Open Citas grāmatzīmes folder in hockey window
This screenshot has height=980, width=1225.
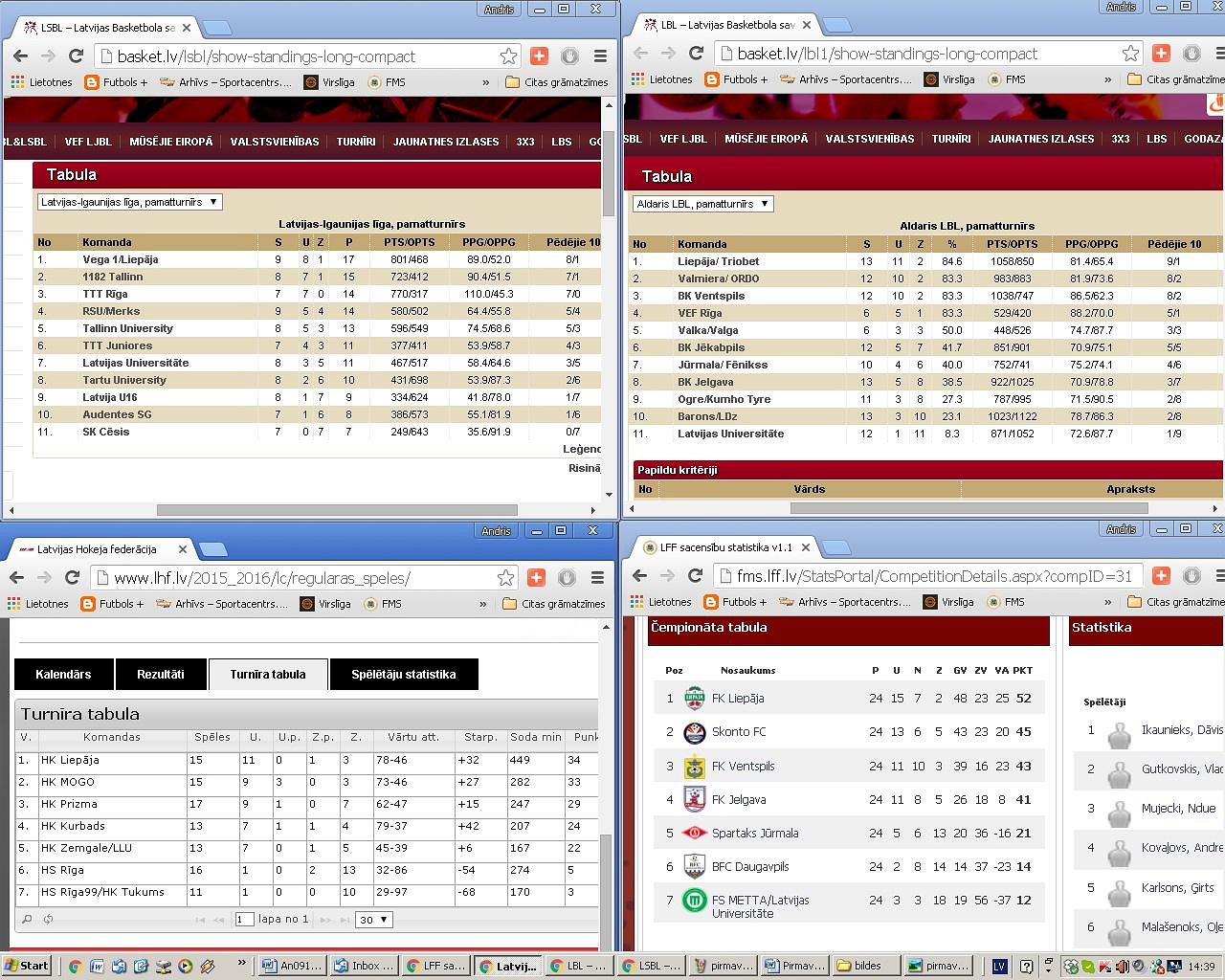coord(553,604)
